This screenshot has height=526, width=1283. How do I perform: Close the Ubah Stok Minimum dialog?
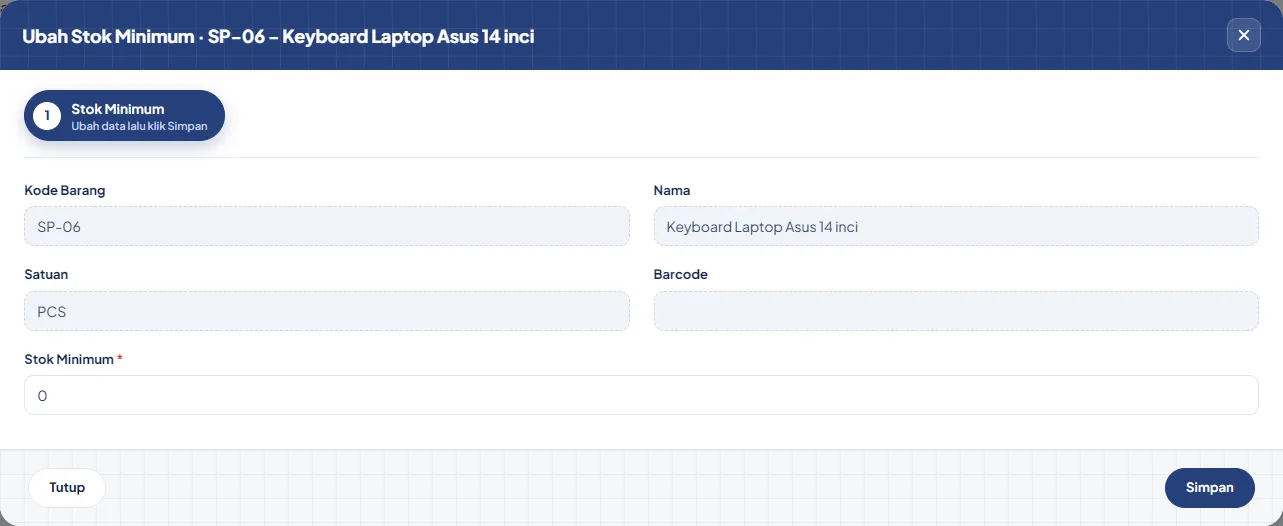point(1243,35)
